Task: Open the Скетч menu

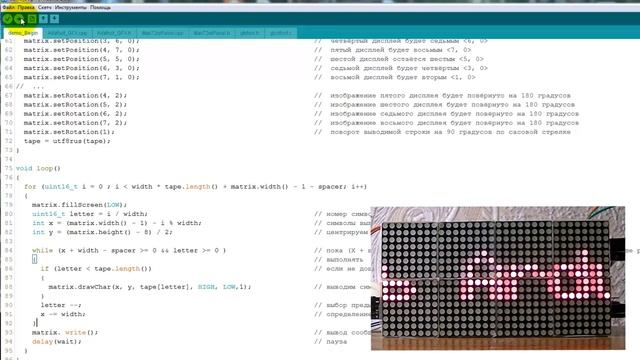Action: click(x=45, y=7)
